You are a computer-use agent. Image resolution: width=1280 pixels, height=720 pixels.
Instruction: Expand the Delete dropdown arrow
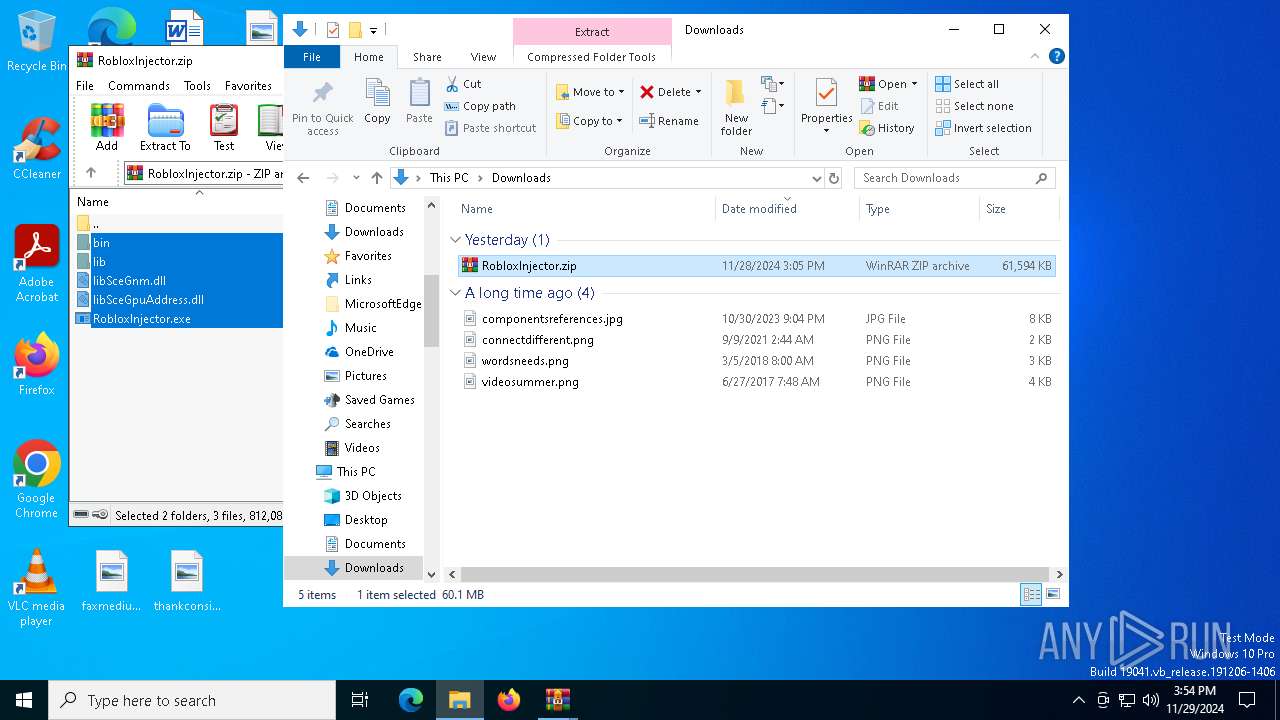click(698, 92)
